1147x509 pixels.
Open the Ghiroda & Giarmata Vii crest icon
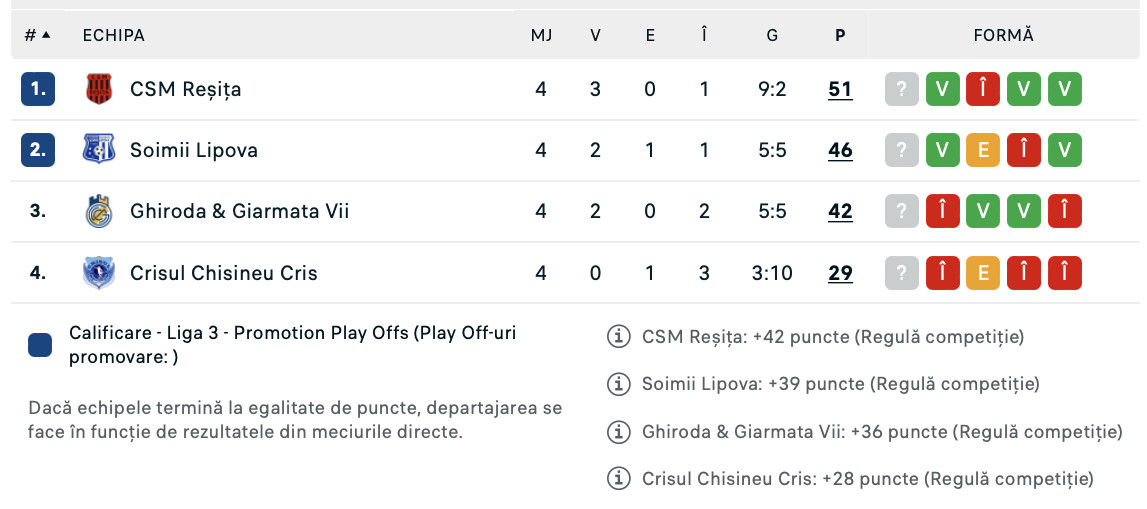click(99, 211)
